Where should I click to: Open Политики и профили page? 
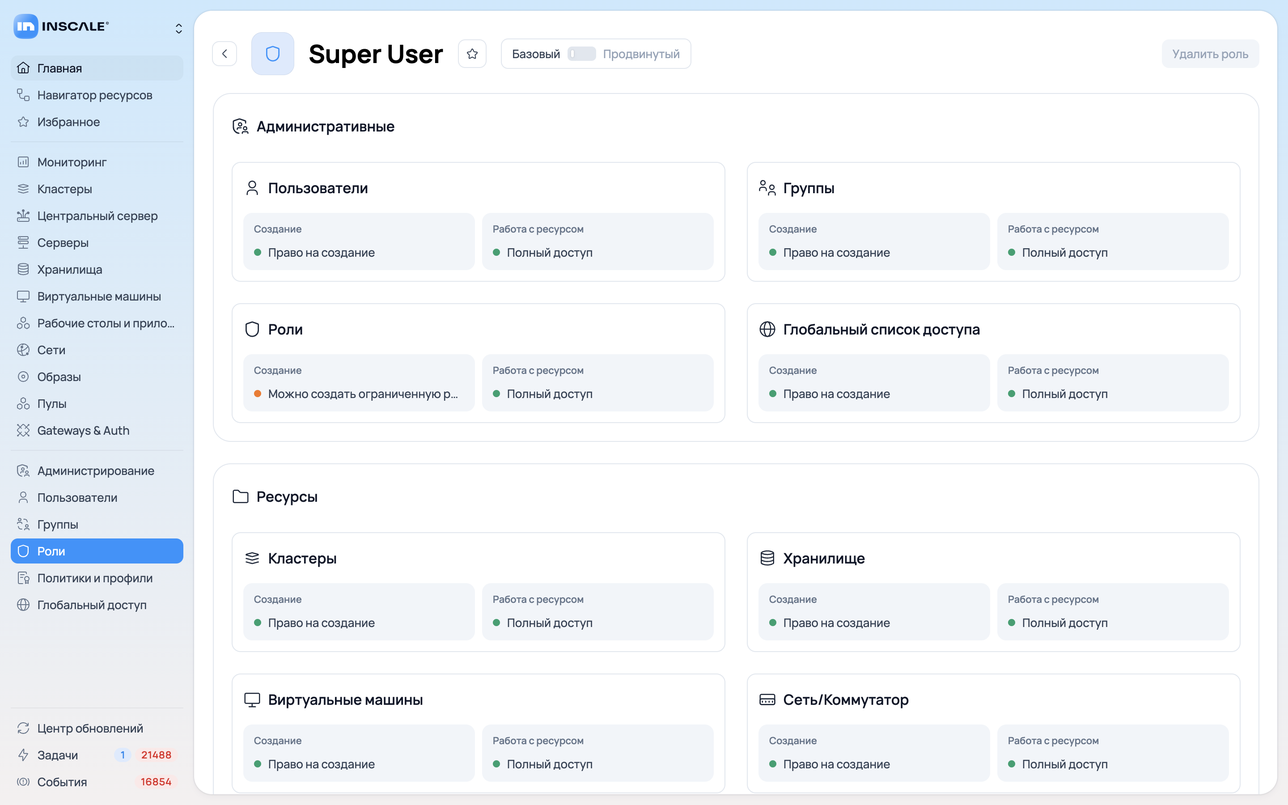(97, 578)
